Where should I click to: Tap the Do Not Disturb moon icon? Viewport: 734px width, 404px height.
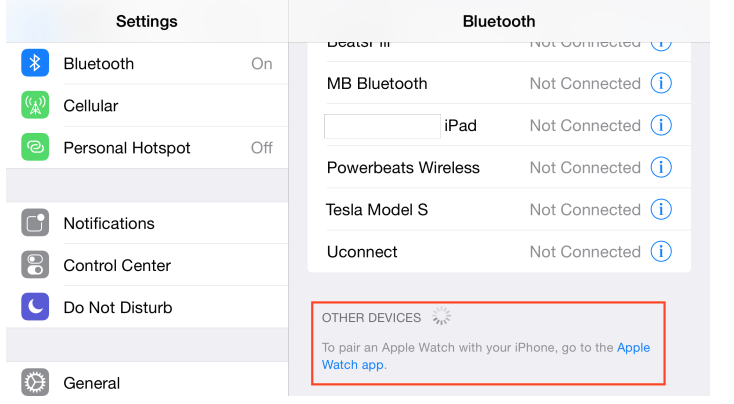click(35, 308)
